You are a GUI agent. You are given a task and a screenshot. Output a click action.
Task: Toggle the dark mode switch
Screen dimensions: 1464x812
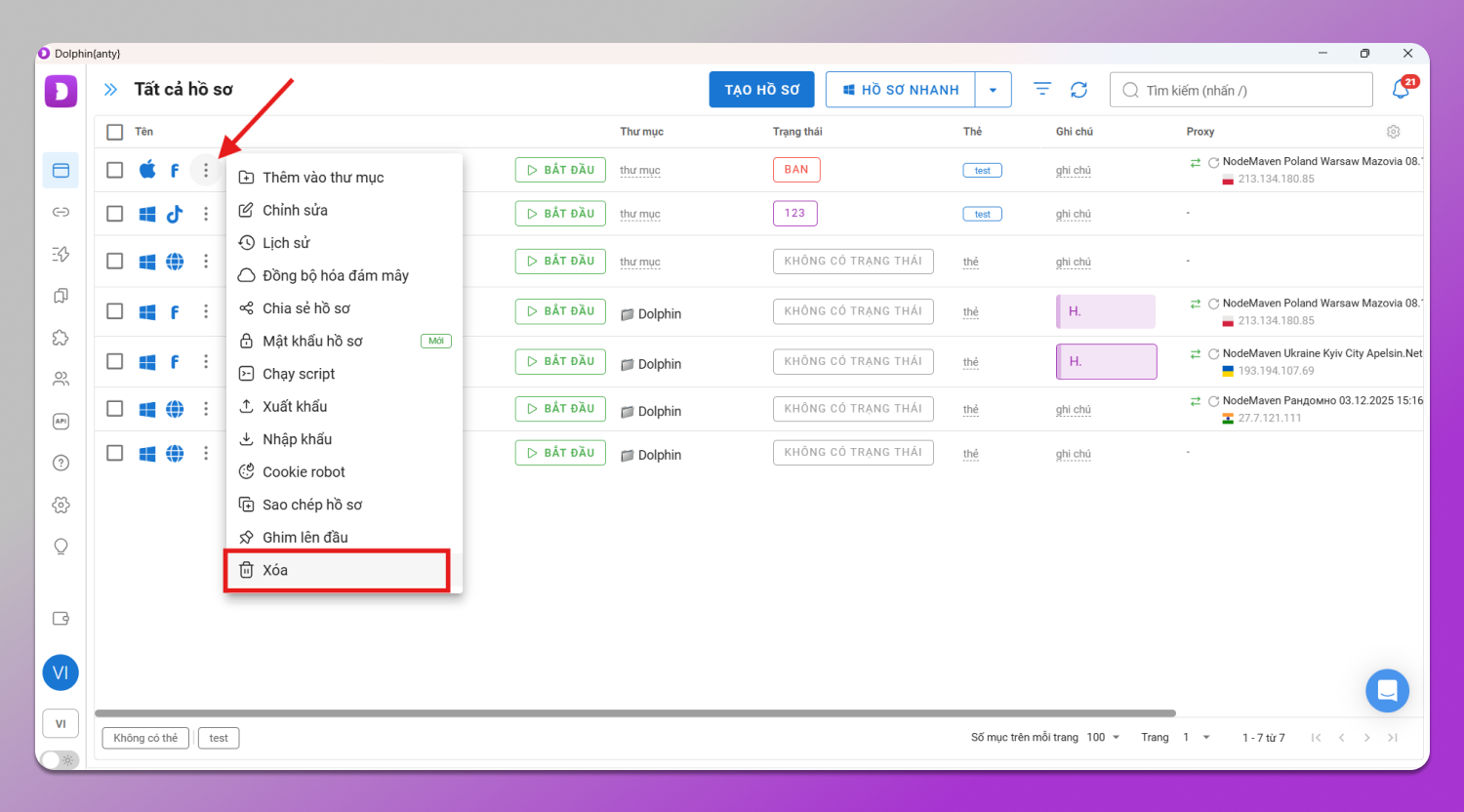point(60,759)
